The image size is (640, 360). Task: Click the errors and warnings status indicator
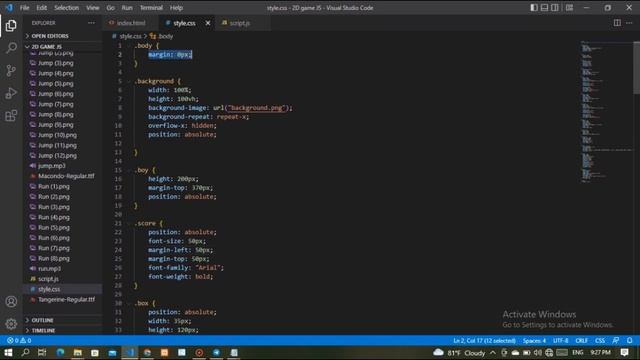click(x=19, y=340)
